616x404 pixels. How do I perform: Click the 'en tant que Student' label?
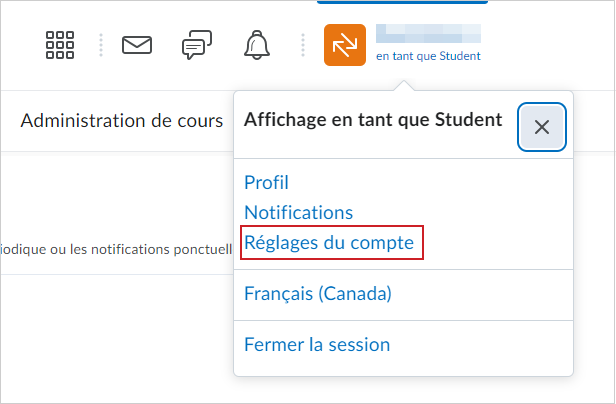click(428, 56)
